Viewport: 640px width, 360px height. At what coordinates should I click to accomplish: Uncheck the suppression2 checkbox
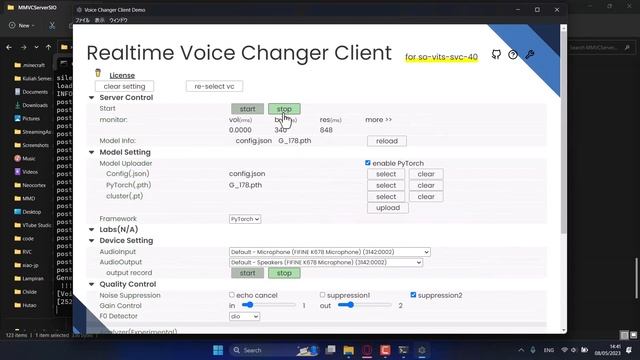413,295
